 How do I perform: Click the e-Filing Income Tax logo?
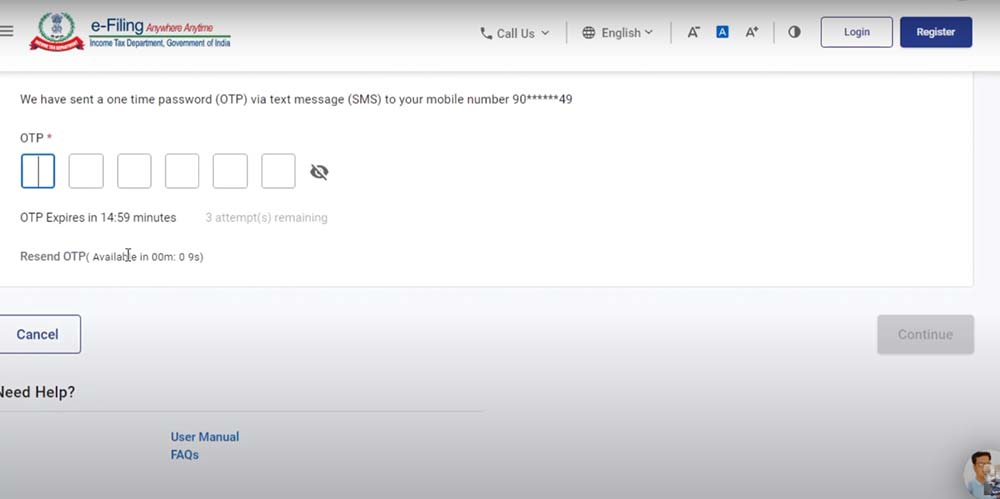pos(130,32)
